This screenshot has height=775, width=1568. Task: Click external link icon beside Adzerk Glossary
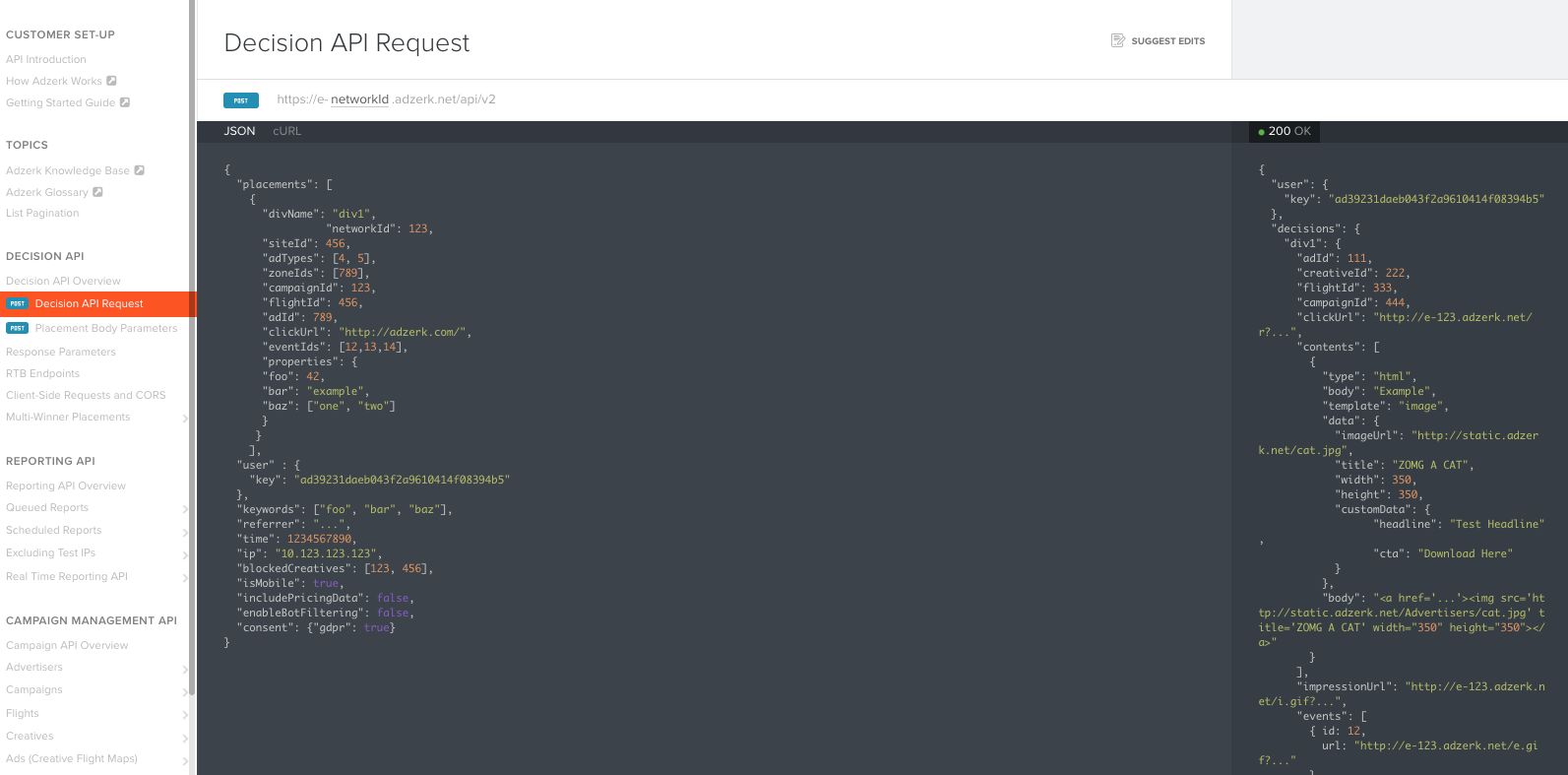click(97, 192)
